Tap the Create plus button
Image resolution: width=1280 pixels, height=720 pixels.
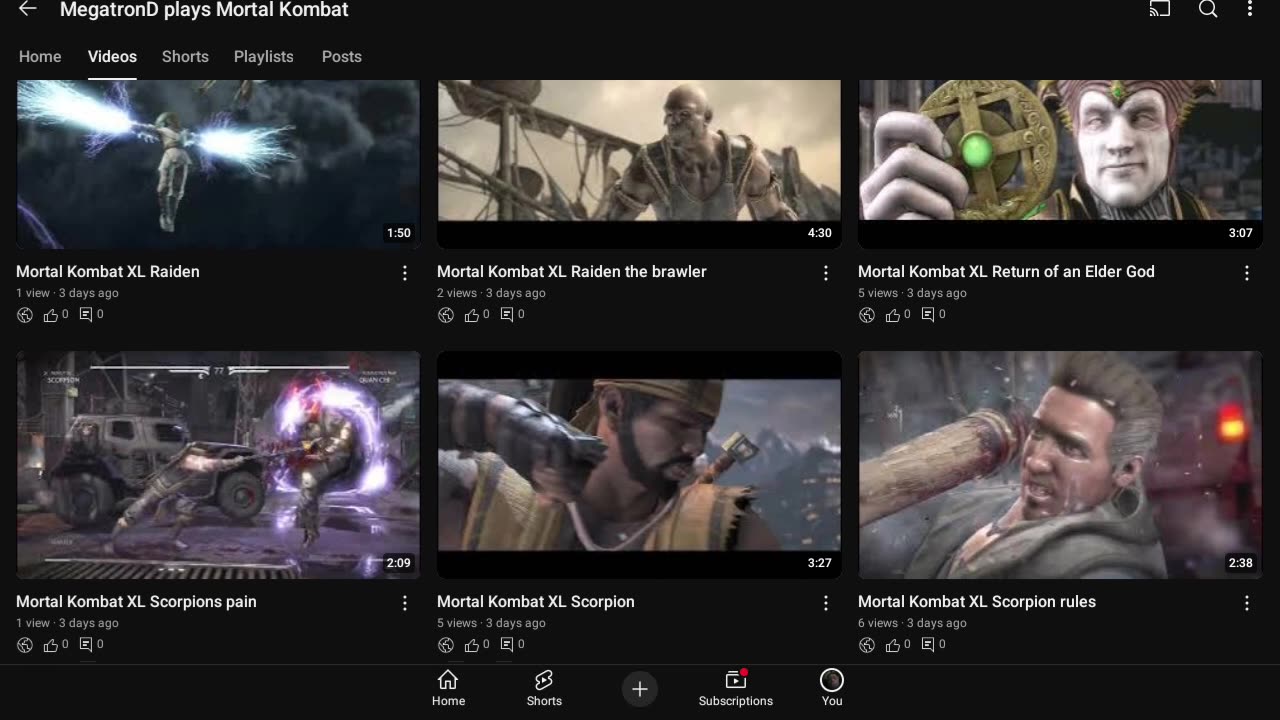point(640,689)
